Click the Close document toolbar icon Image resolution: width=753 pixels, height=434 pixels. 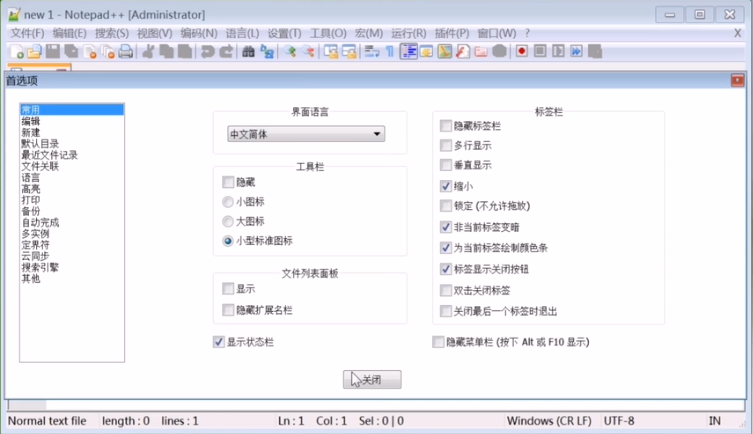(x=89, y=51)
